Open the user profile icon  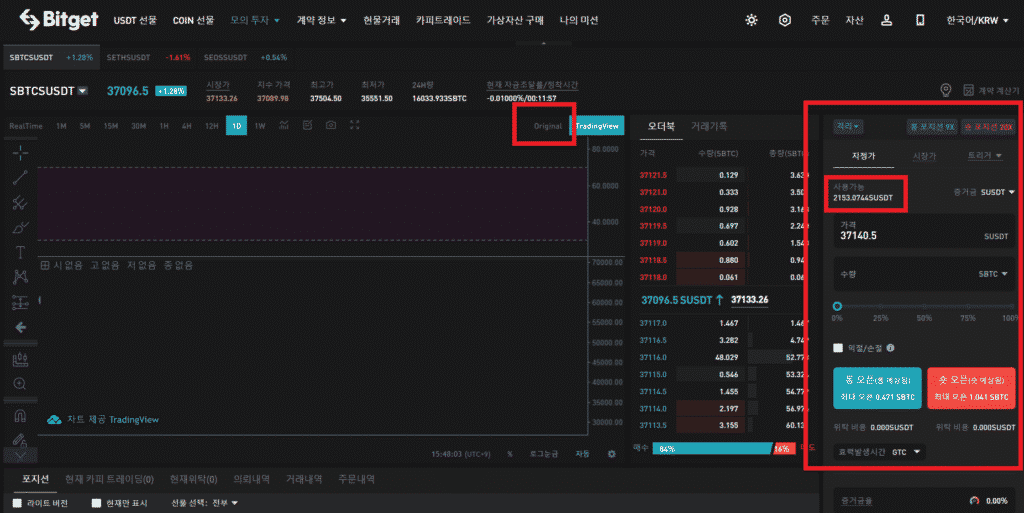tap(886, 20)
